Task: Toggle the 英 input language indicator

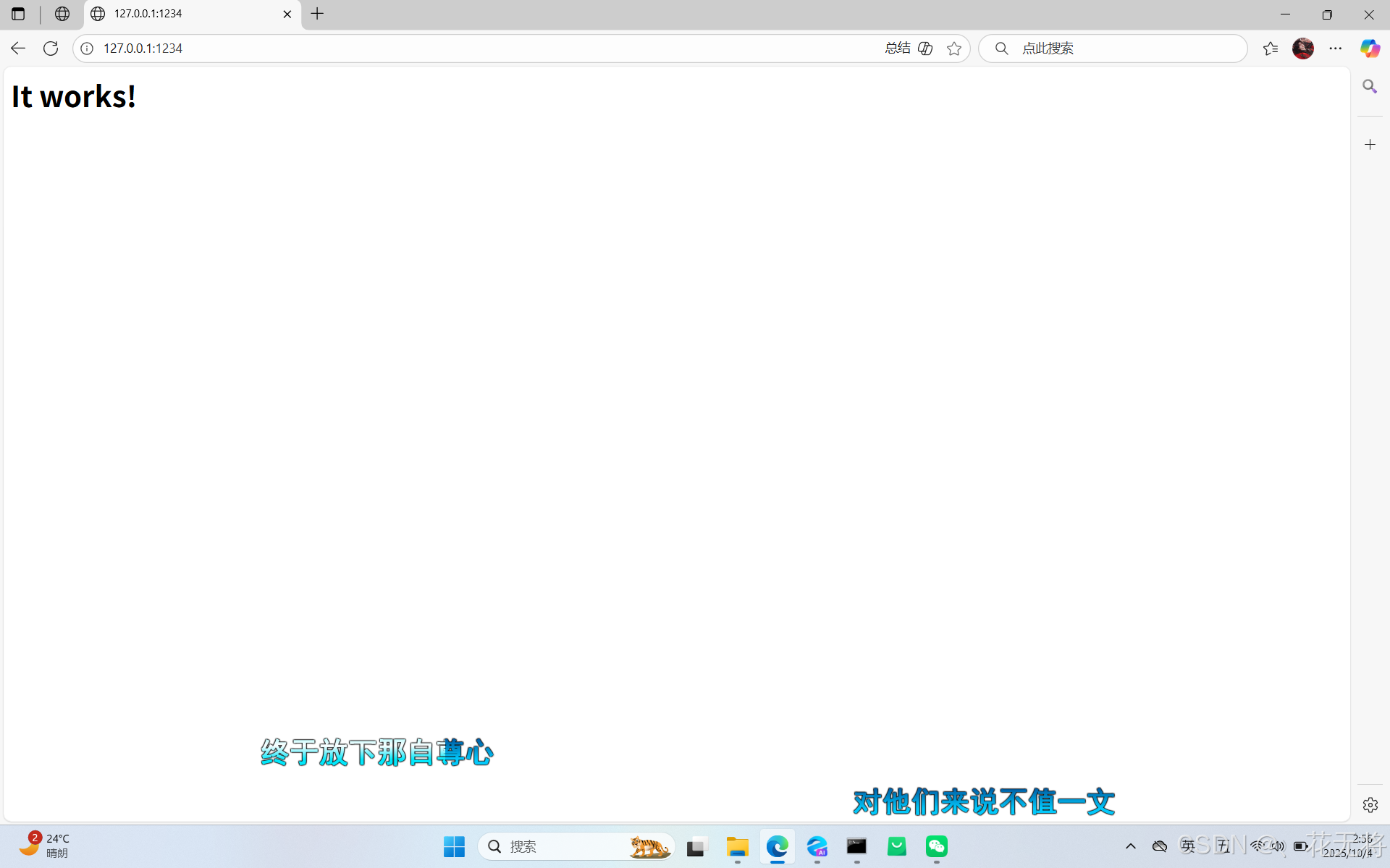Action: [x=1188, y=846]
